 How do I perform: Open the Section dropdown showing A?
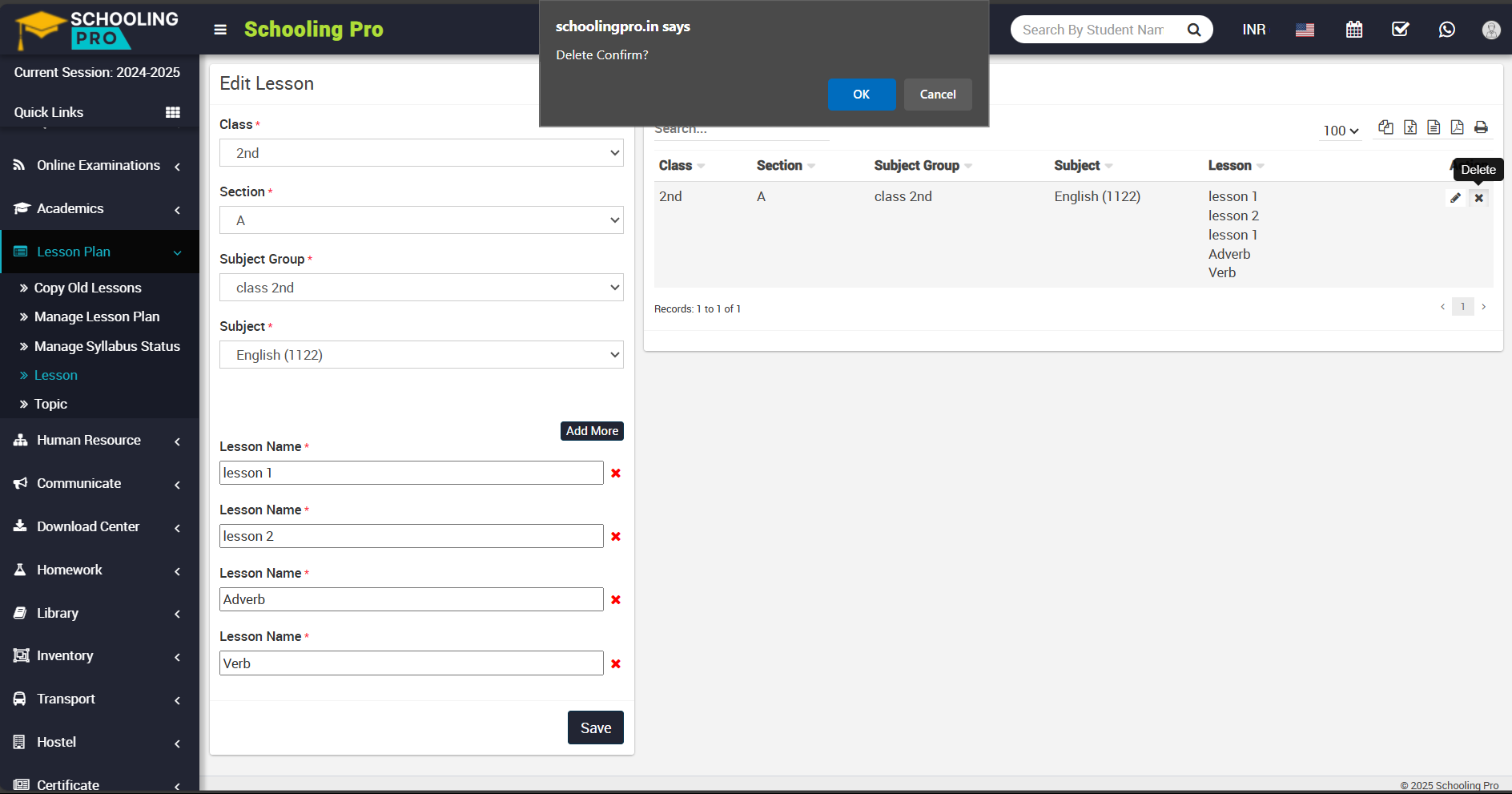[421, 220]
